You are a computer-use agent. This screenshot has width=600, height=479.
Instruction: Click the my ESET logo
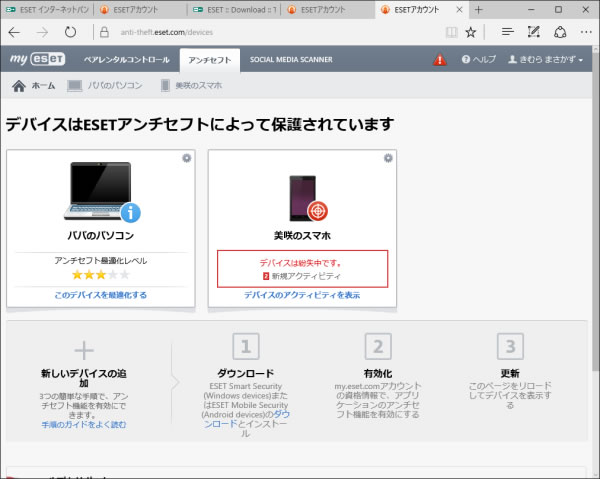[38, 59]
